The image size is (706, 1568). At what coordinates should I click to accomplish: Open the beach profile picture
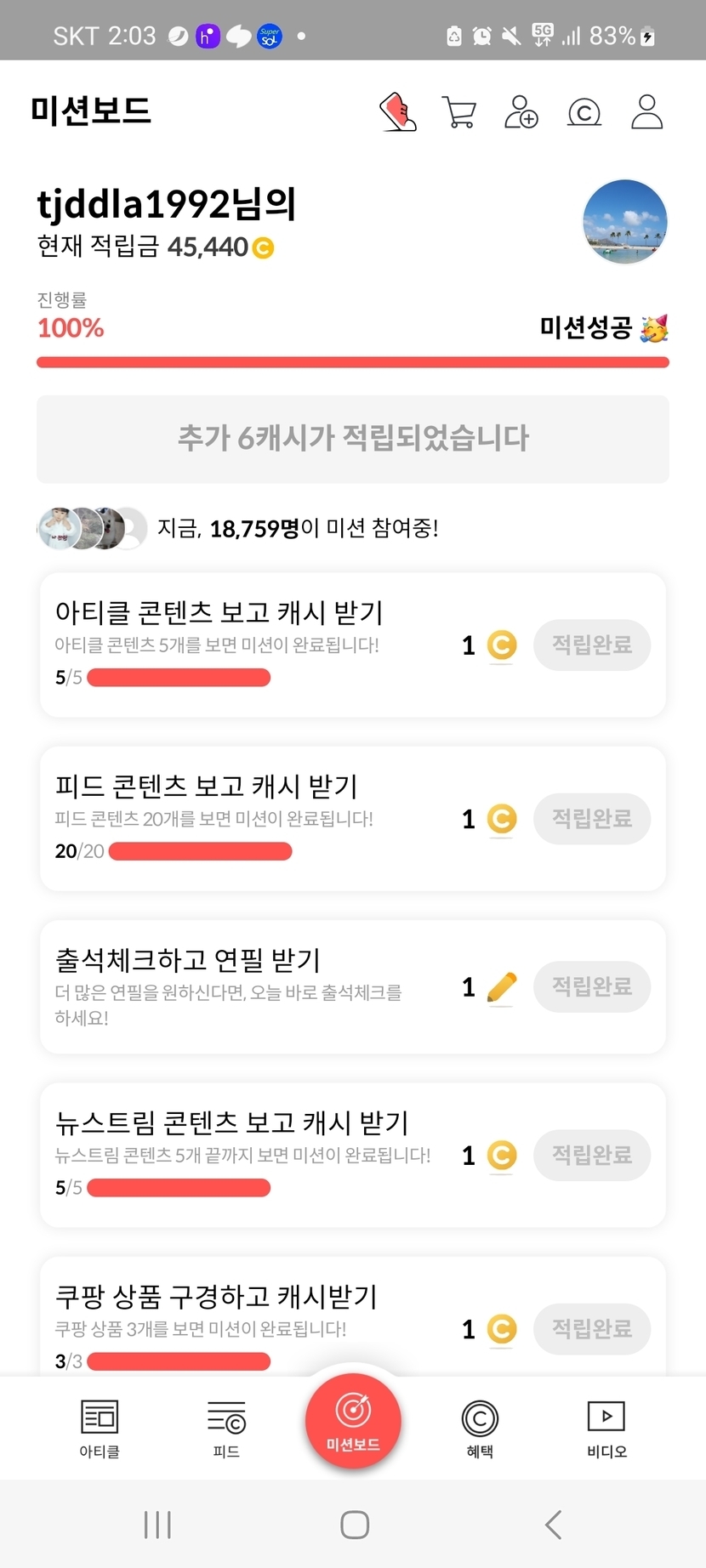click(x=625, y=222)
